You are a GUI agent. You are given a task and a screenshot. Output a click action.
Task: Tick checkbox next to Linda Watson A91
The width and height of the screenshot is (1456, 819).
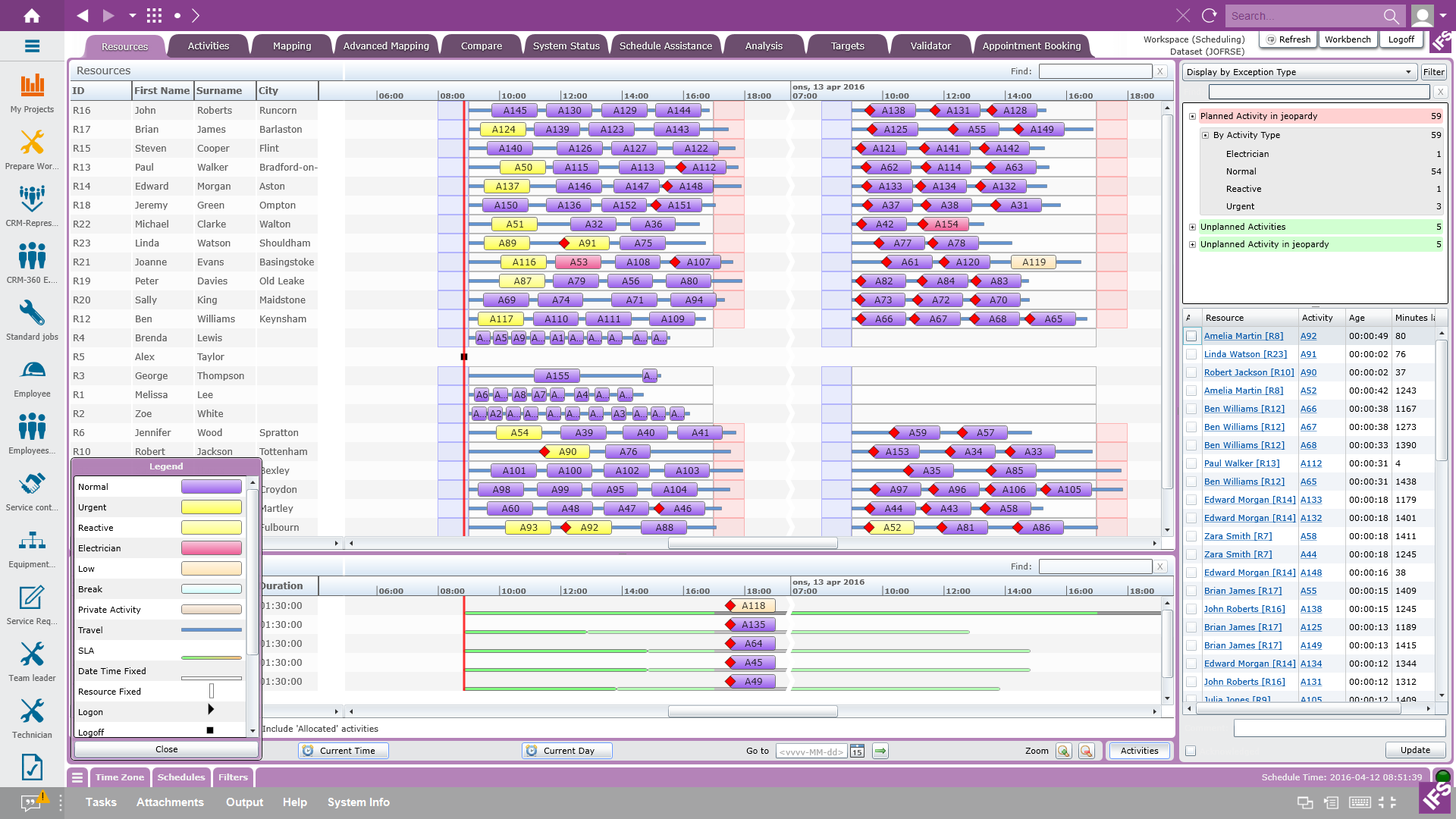coord(1191,354)
